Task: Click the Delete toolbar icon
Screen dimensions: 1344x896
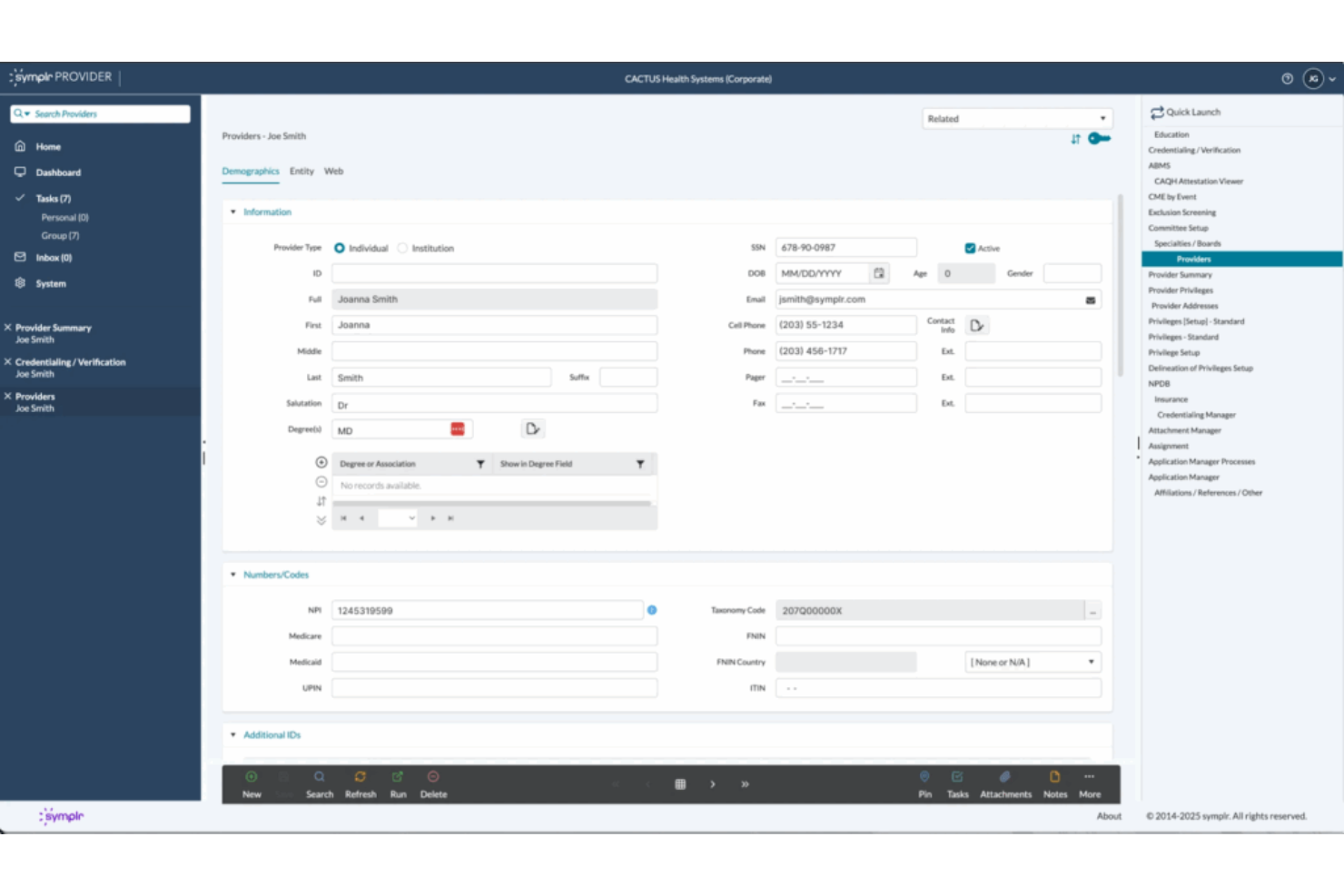Action: (433, 777)
